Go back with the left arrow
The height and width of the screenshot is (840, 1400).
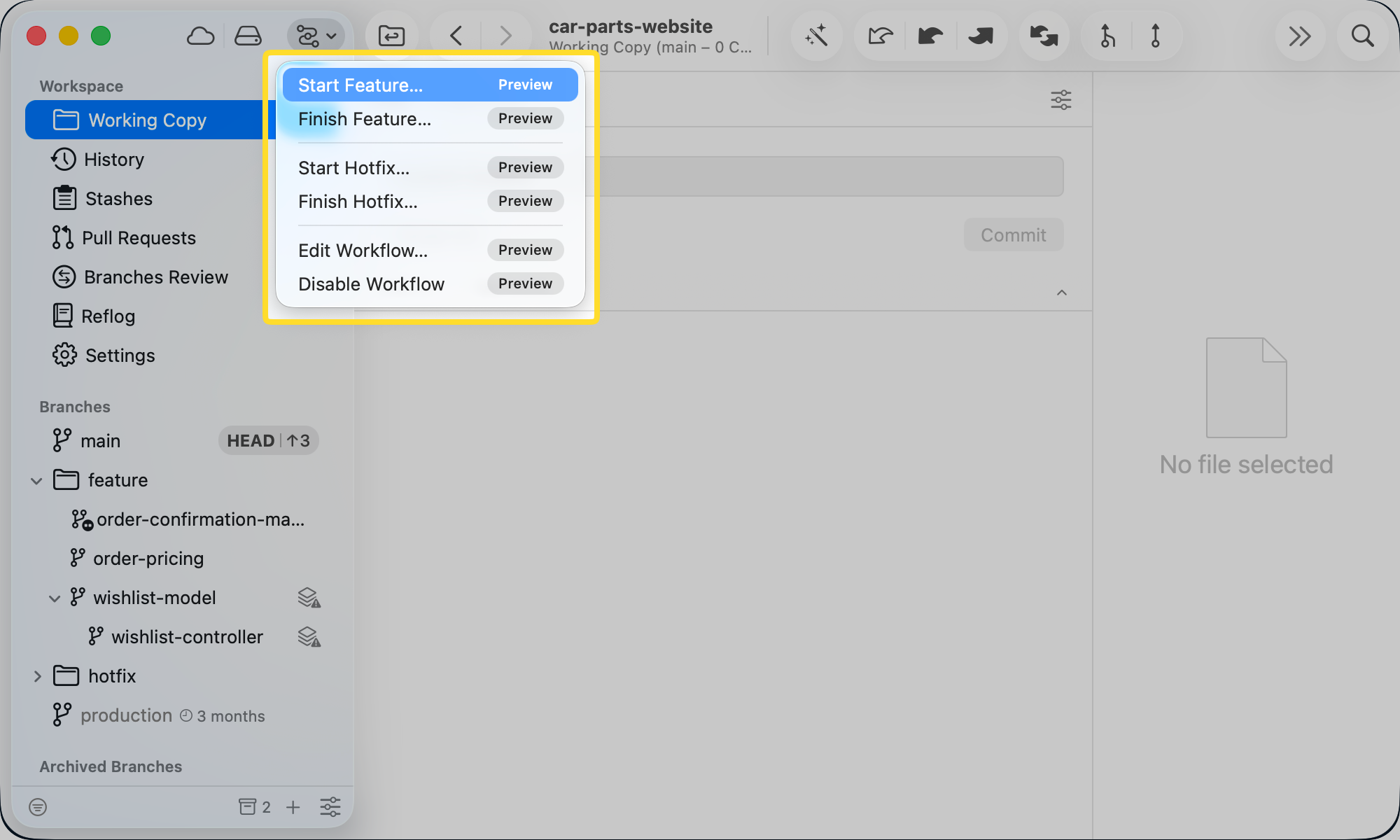point(456,36)
